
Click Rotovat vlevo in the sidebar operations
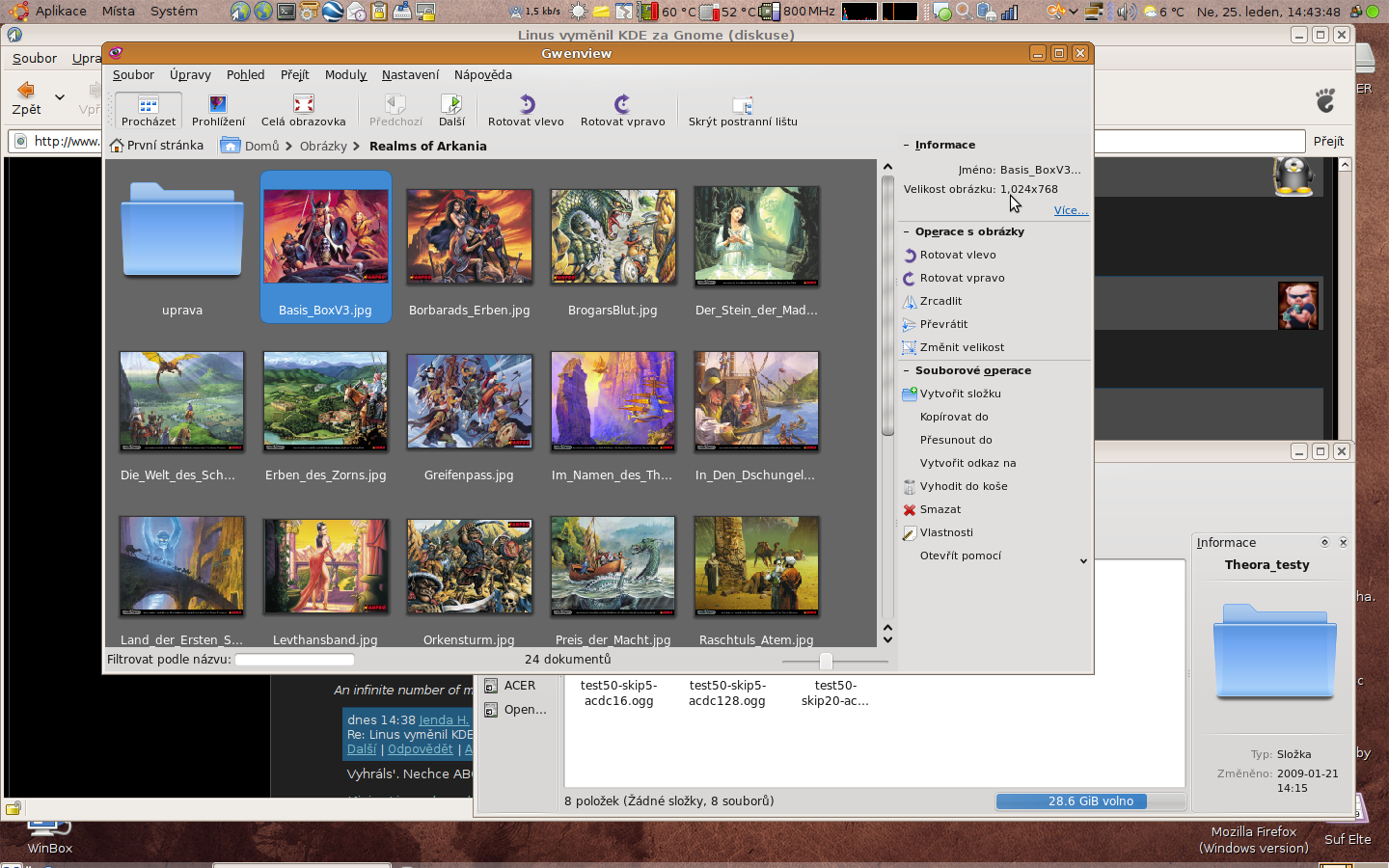coord(949,255)
